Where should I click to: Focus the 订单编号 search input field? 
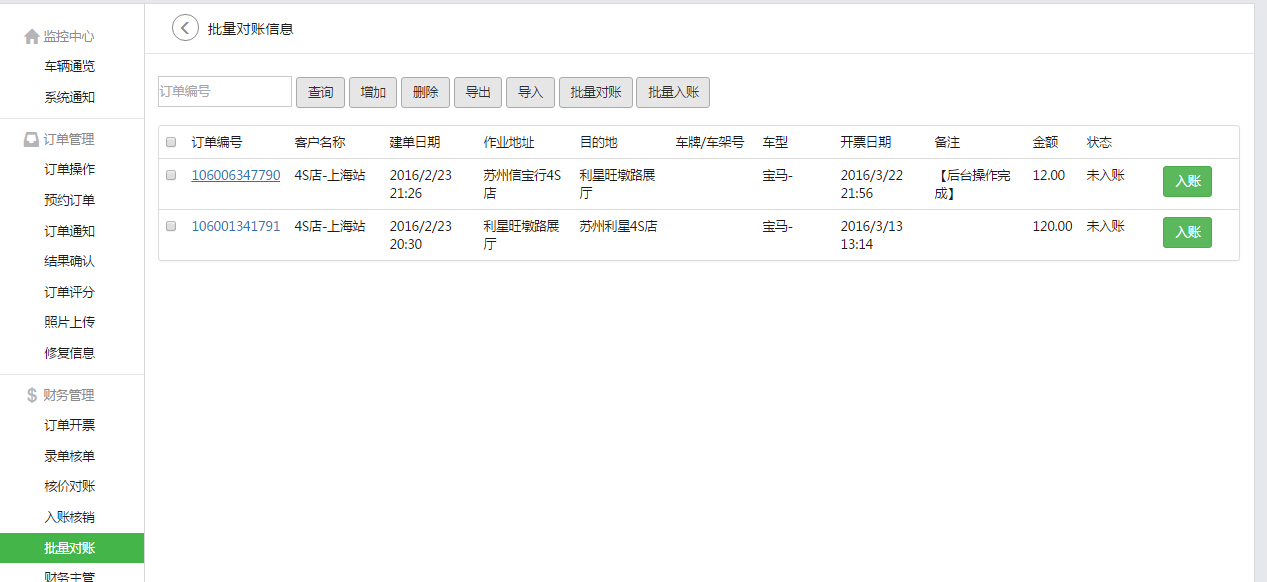click(225, 91)
